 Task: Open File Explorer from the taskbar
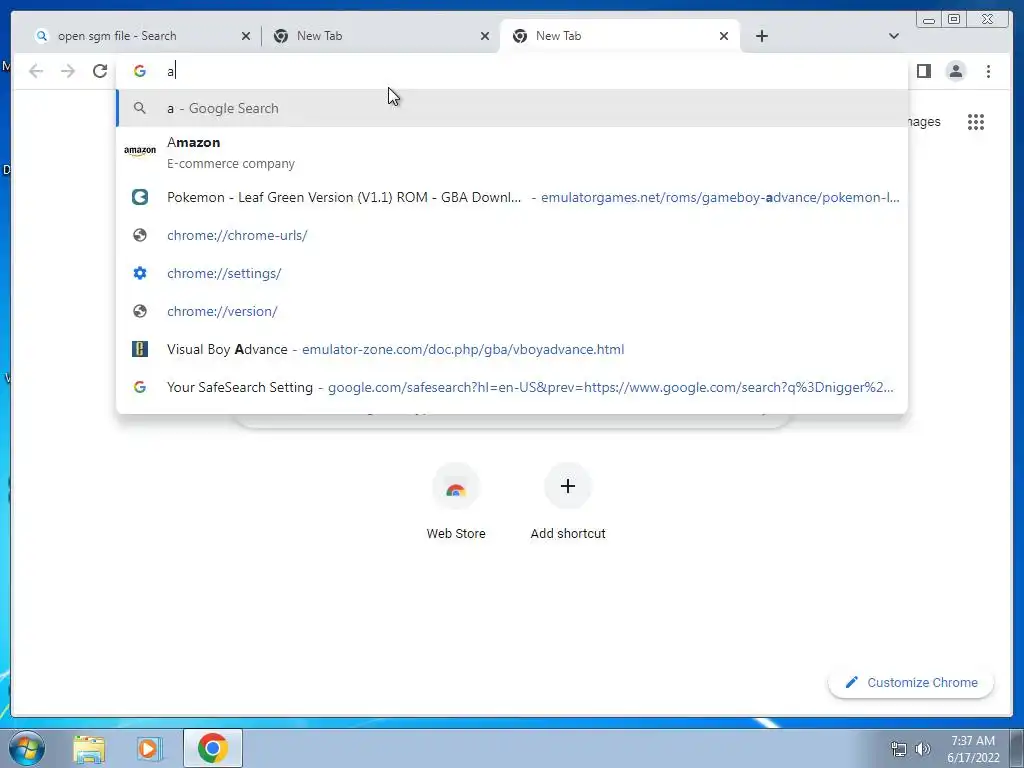click(x=89, y=749)
